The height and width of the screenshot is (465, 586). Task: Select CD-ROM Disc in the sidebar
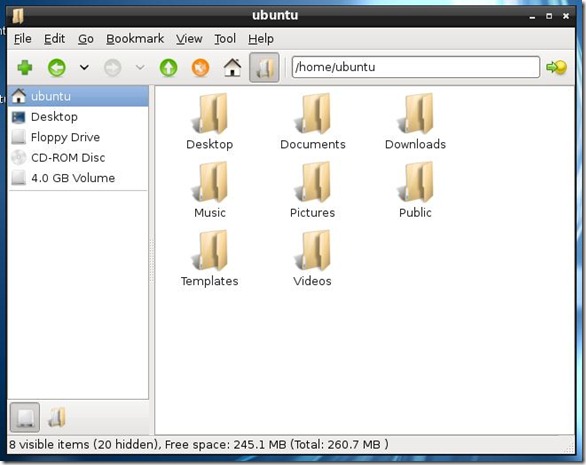point(78,157)
